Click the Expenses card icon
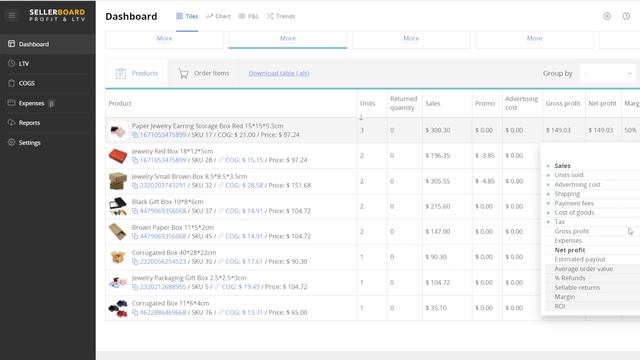The image size is (640, 360). [11, 103]
